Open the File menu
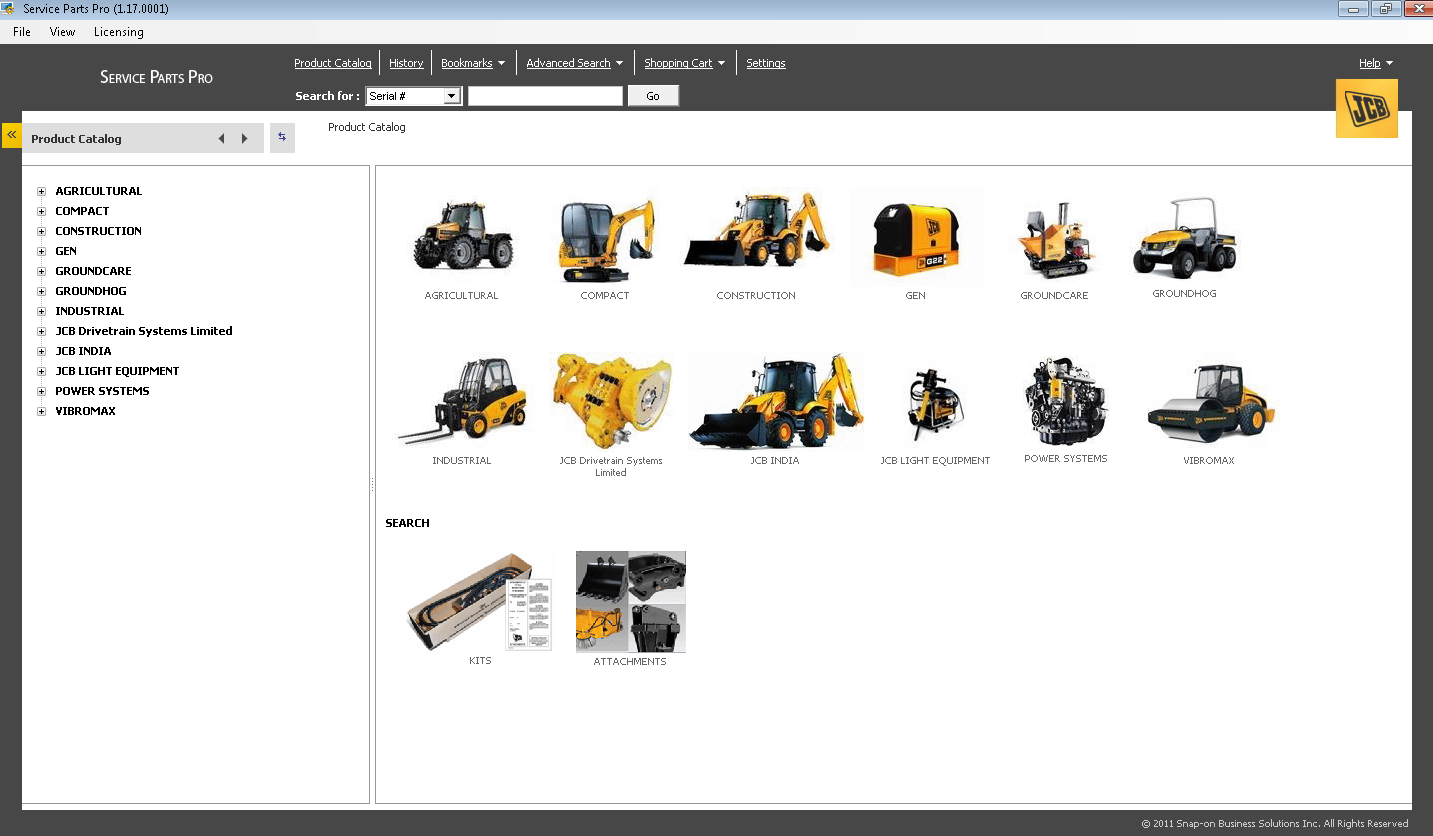The image size is (1433, 836). point(21,31)
